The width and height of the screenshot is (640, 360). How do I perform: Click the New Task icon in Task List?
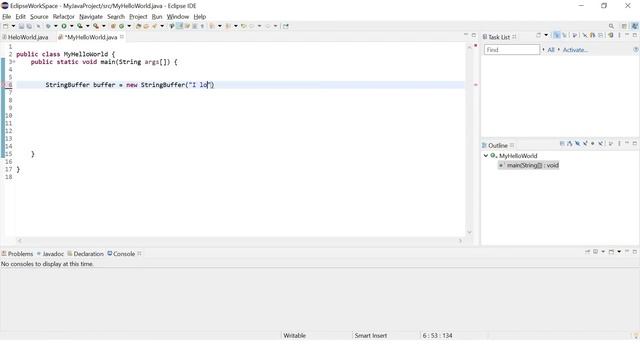tap(538, 36)
